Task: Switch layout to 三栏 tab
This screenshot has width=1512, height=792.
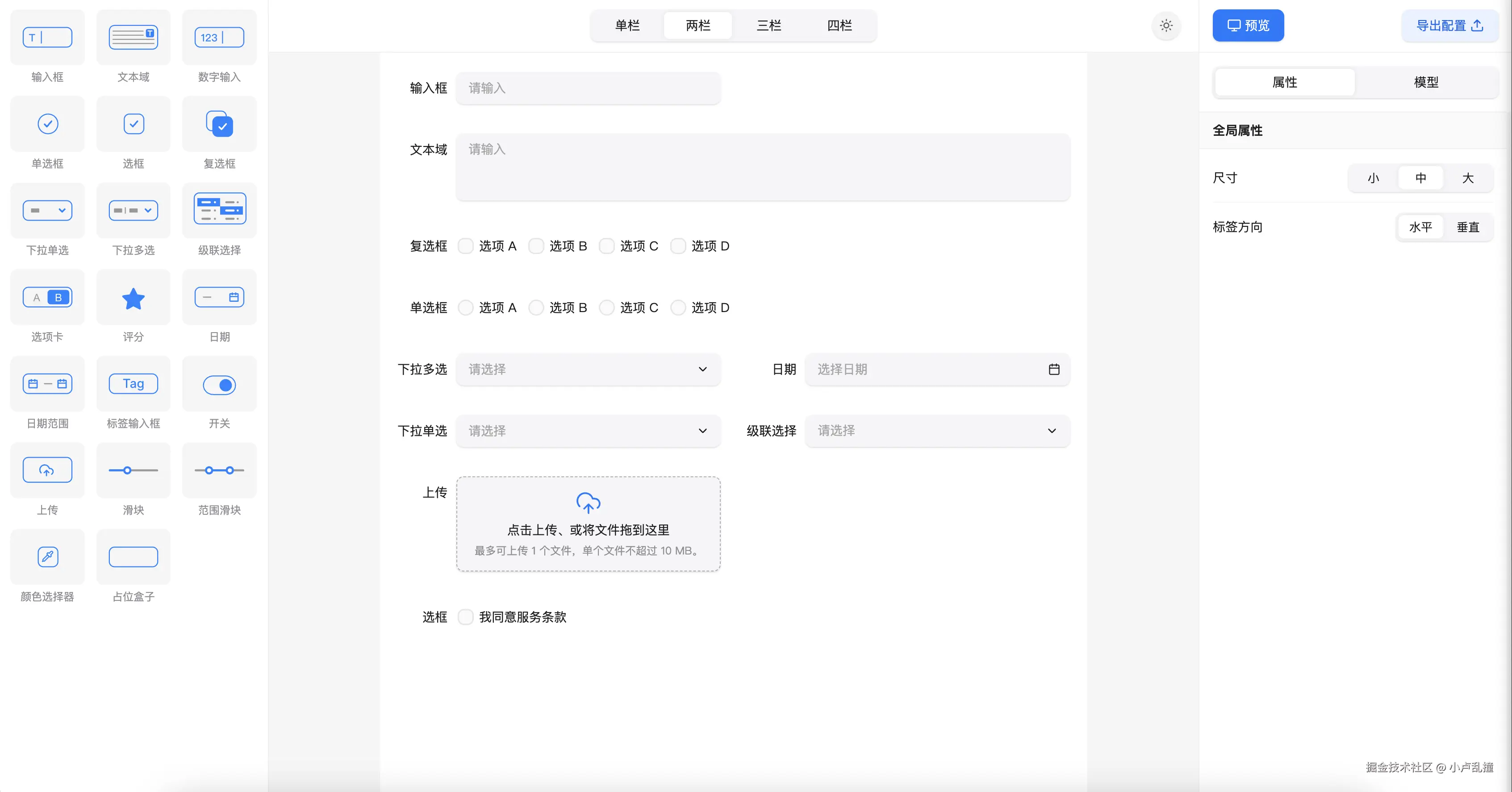Action: [769, 26]
